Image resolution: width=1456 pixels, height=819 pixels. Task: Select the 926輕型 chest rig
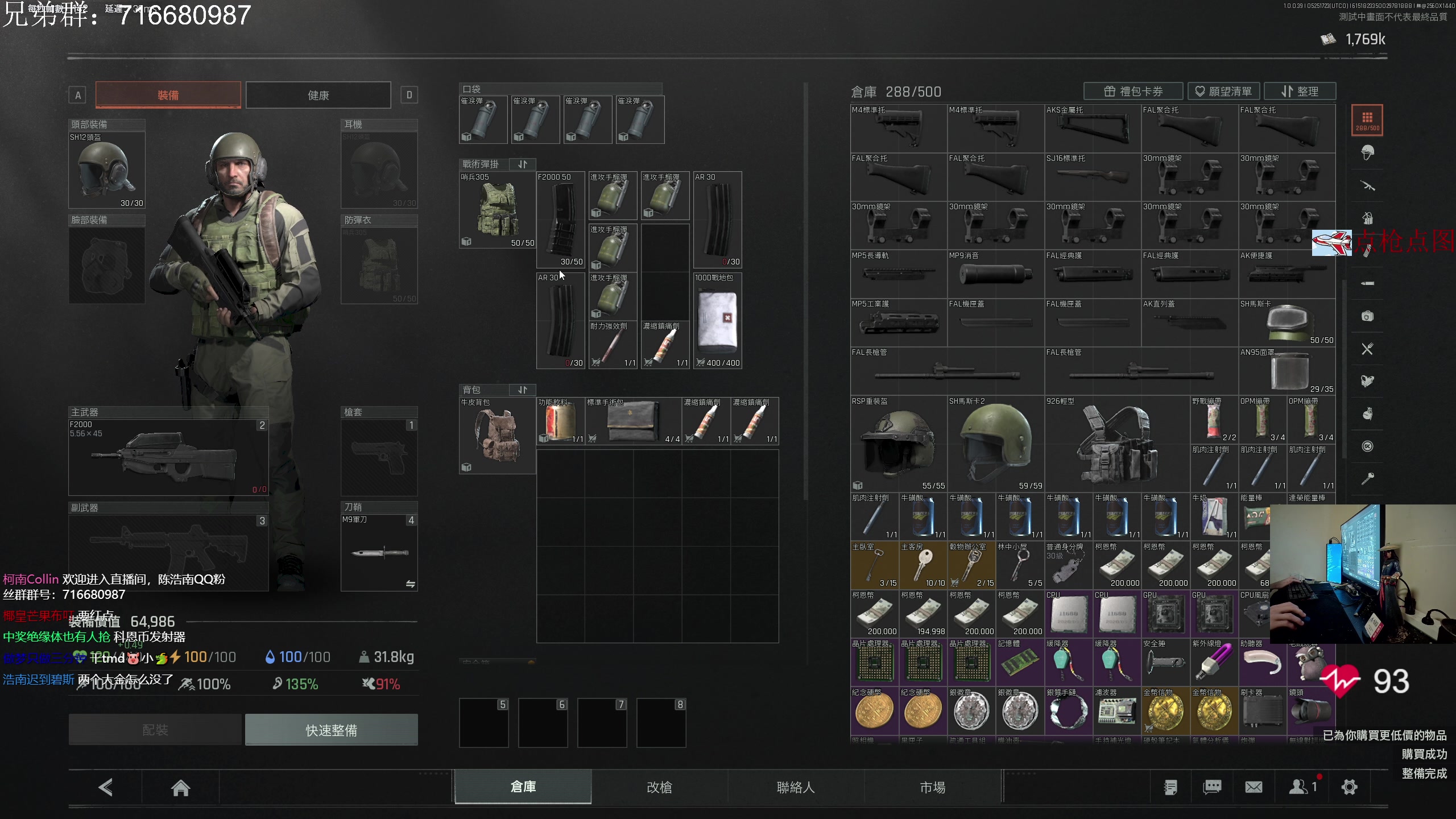pyautogui.click(x=1117, y=444)
